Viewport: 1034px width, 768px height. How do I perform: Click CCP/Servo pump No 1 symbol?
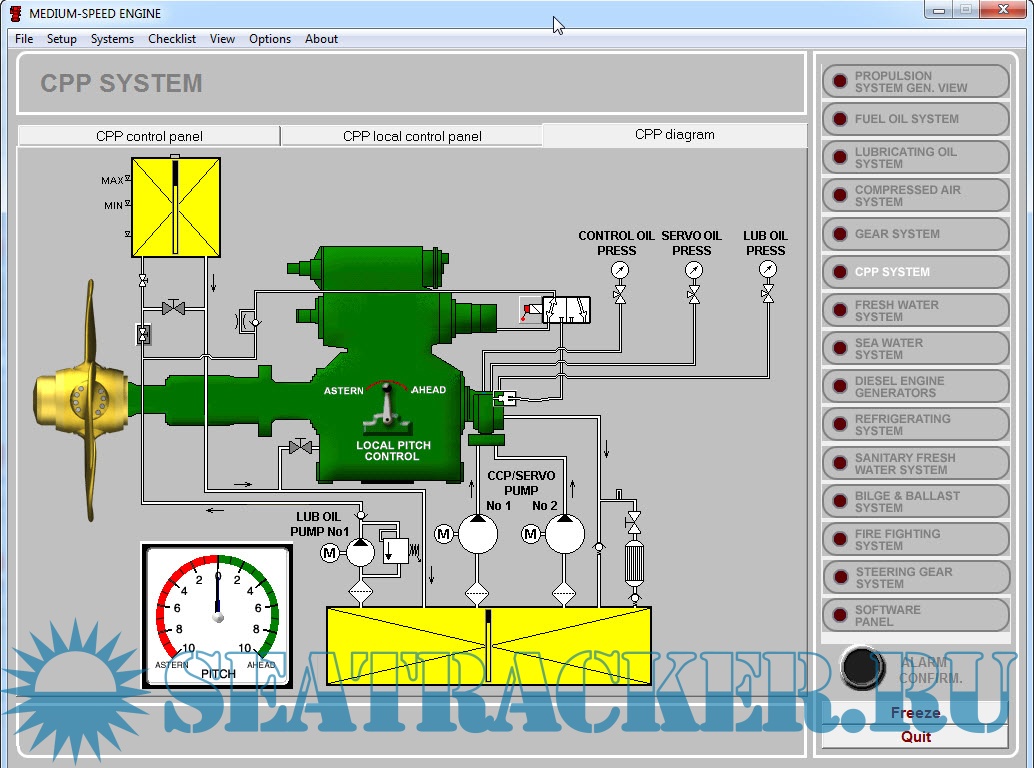(x=477, y=534)
